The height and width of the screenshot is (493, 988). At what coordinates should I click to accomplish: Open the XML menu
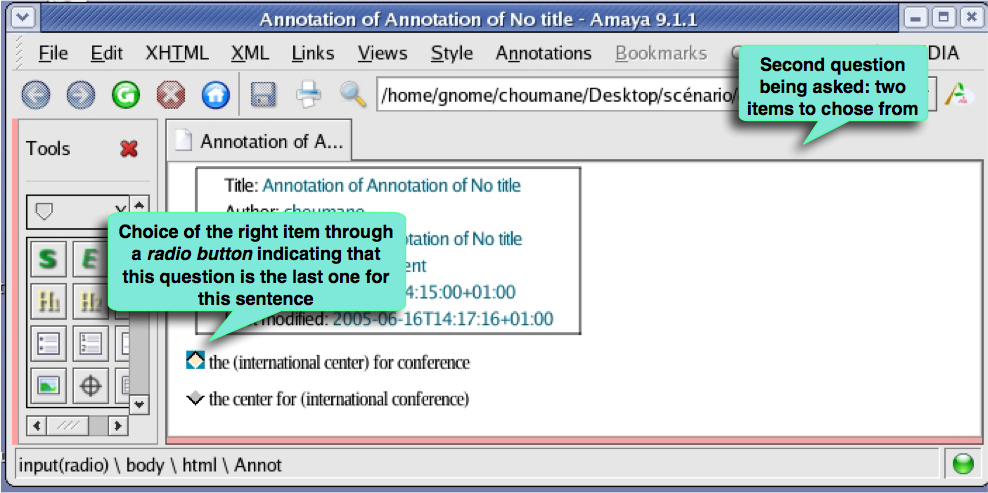coord(250,54)
